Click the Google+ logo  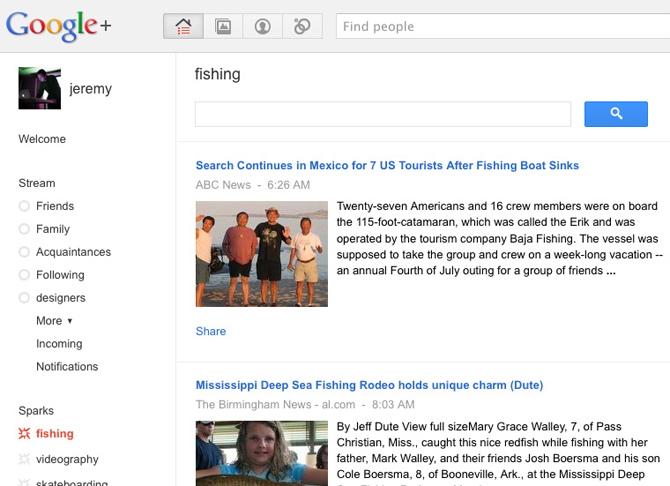[x=59, y=26]
